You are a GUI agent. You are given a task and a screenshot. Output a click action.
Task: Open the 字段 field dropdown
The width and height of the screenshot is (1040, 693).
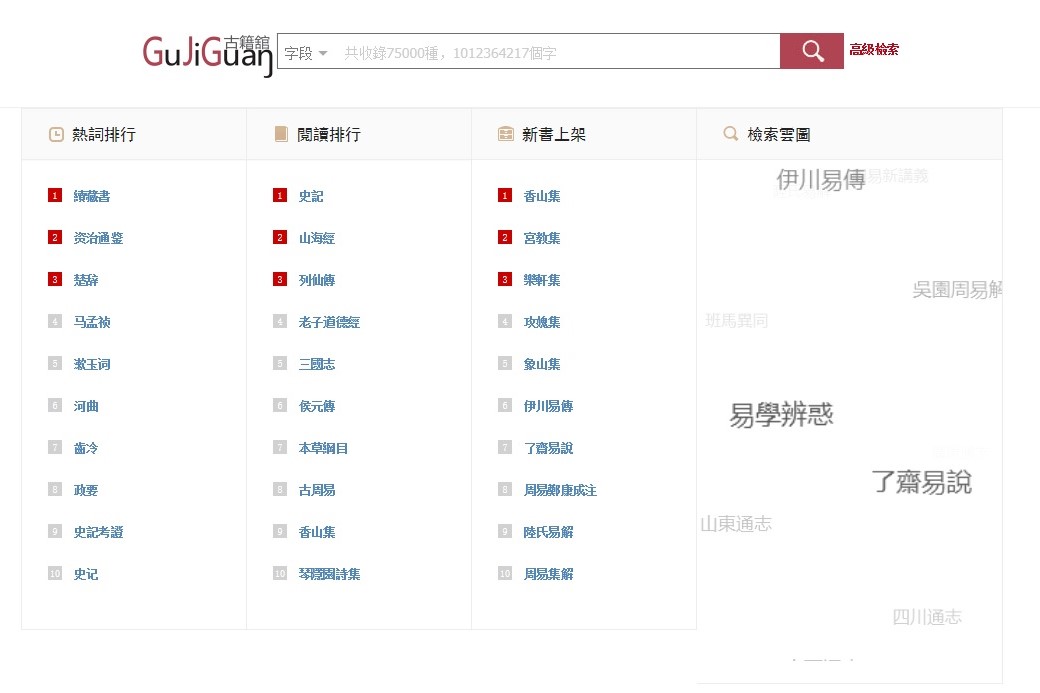(305, 53)
